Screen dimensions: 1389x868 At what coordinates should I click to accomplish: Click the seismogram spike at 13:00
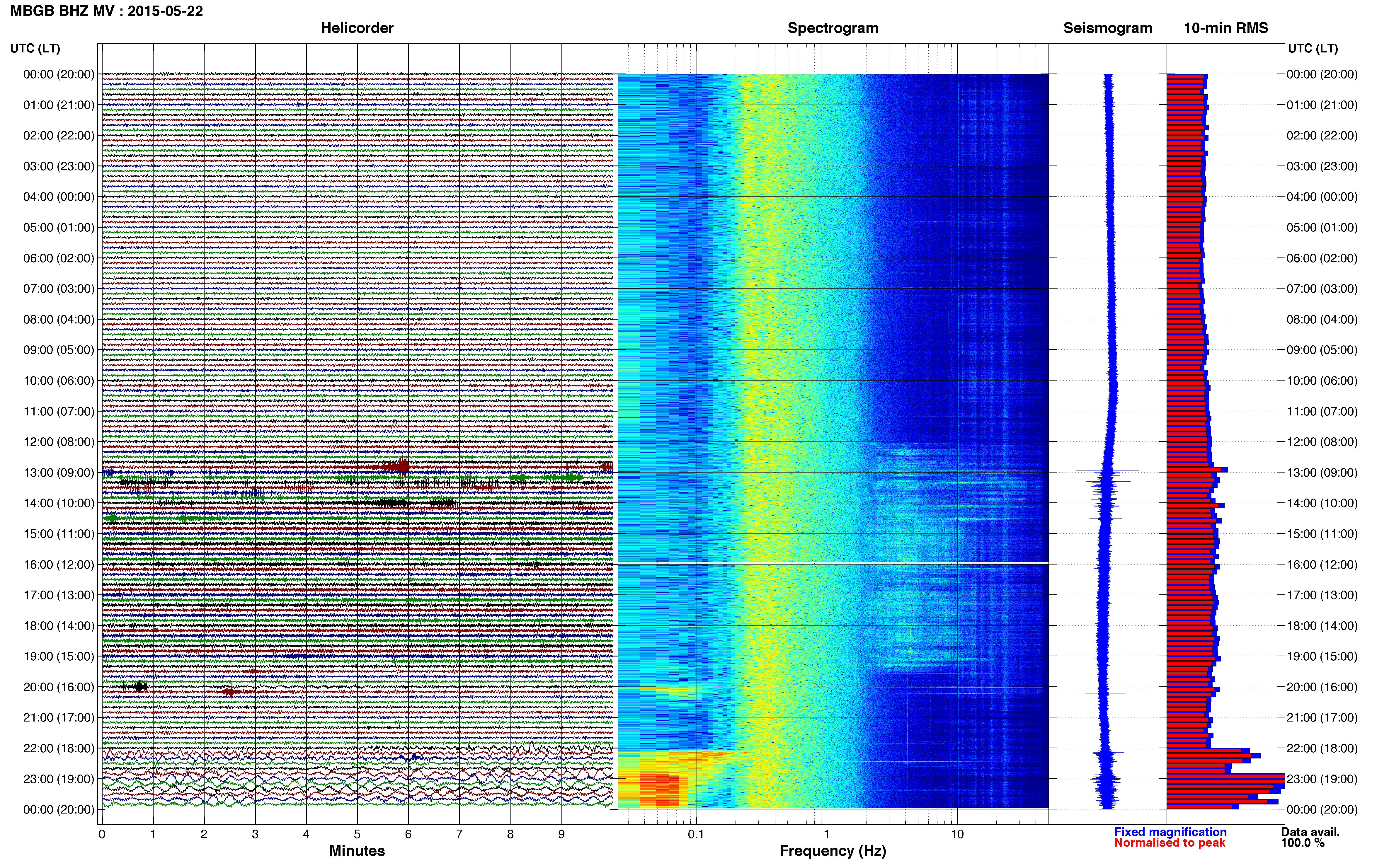[x=1107, y=470]
